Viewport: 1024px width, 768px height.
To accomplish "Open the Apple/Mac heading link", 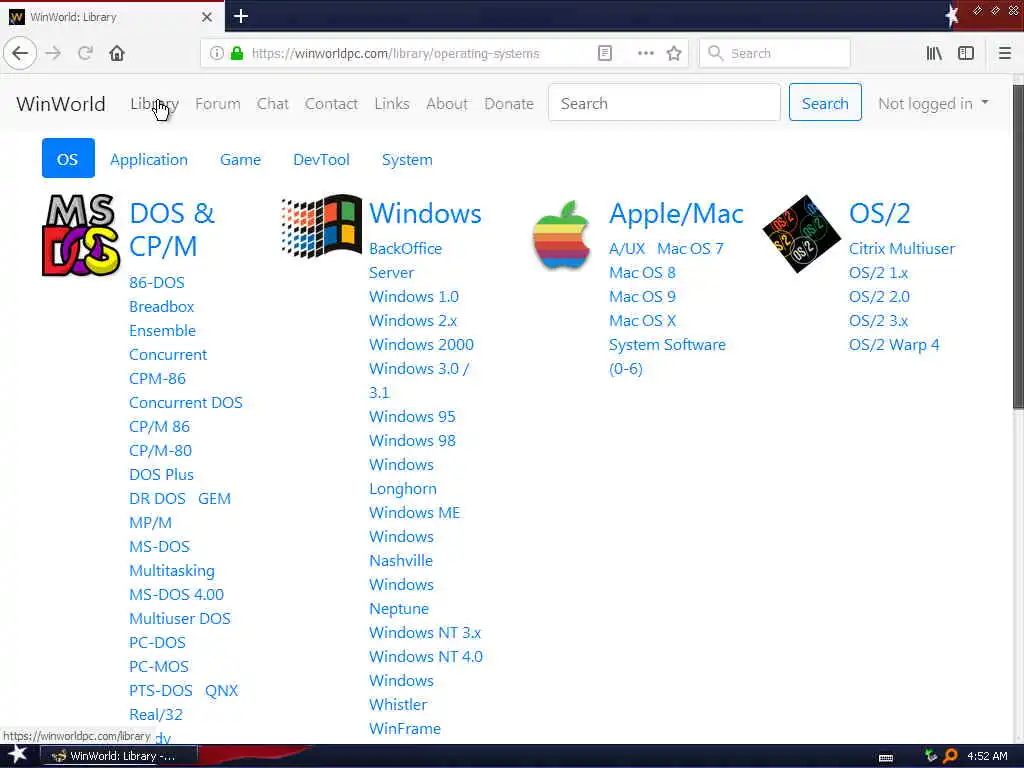I will click(x=676, y=213).
